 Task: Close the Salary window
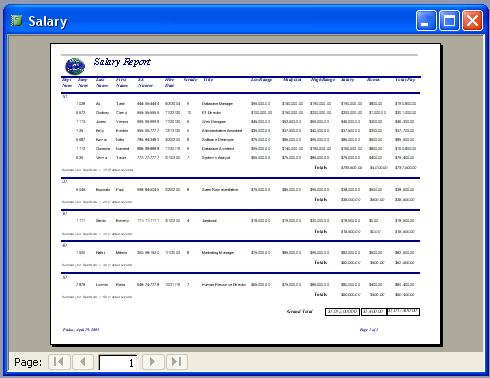[472, 21]
